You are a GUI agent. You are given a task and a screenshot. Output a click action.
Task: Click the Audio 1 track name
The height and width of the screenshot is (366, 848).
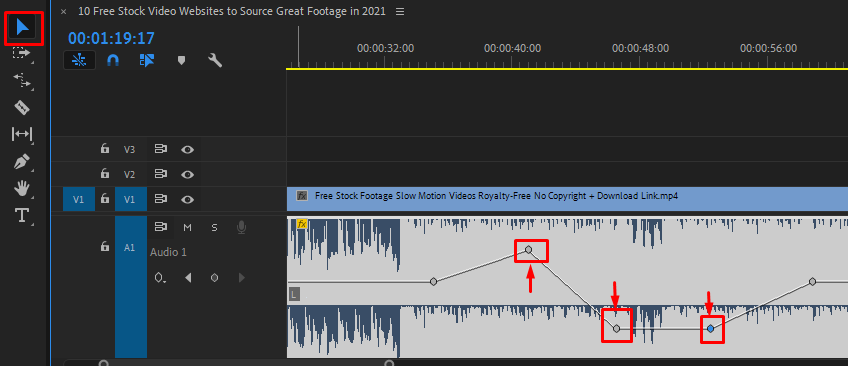pos(168,252)
